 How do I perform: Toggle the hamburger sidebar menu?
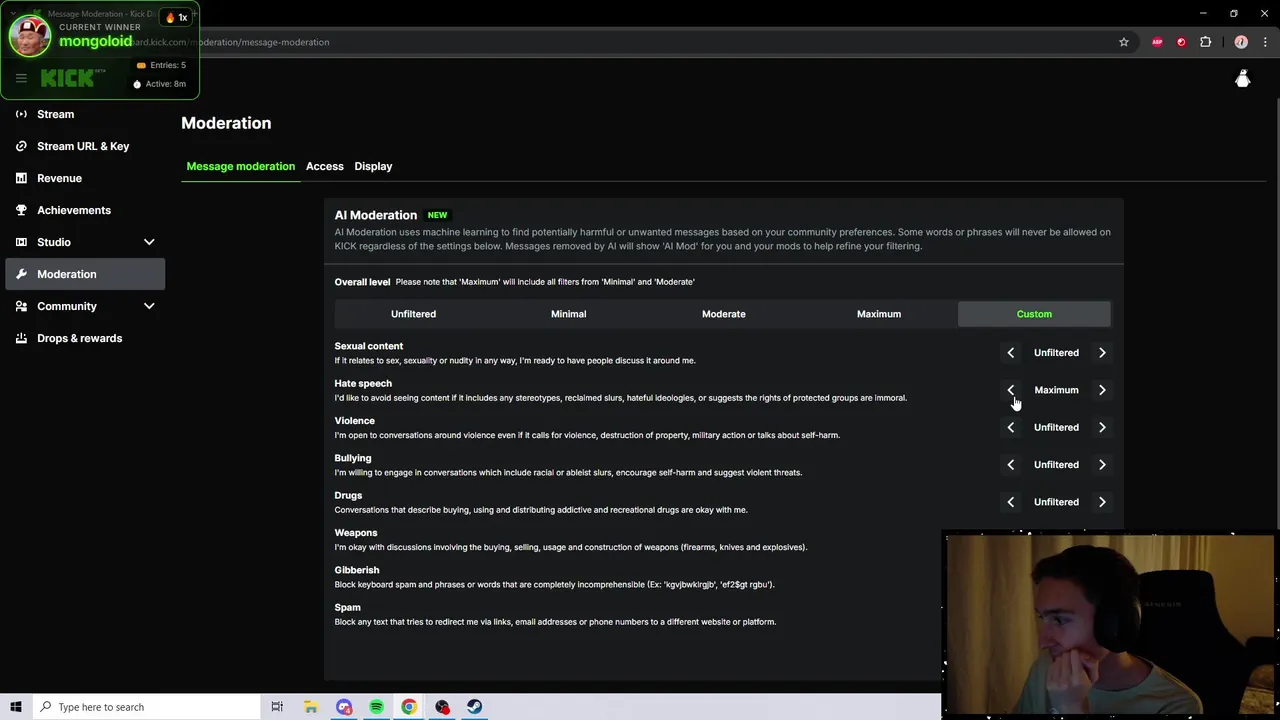click(x=21, y=78)
